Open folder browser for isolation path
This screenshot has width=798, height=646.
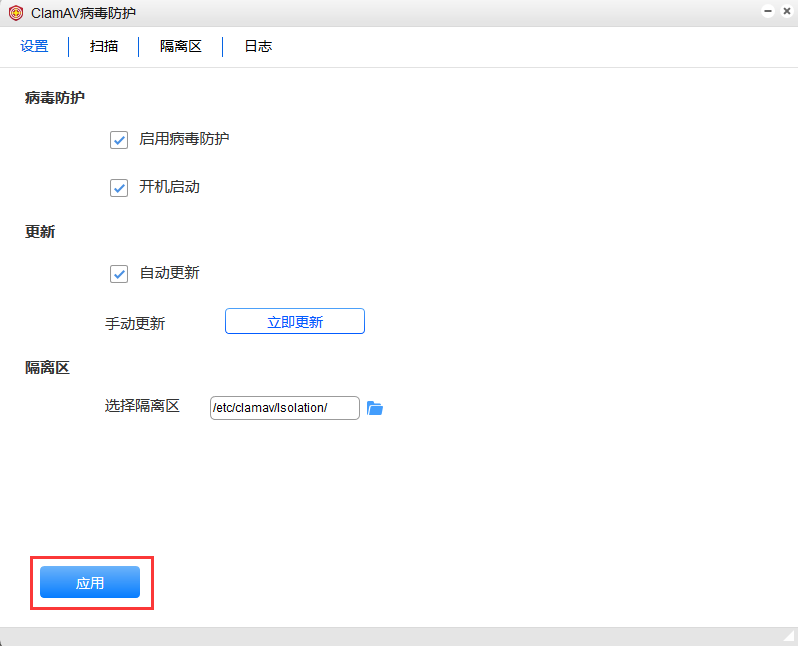(375, 408)
